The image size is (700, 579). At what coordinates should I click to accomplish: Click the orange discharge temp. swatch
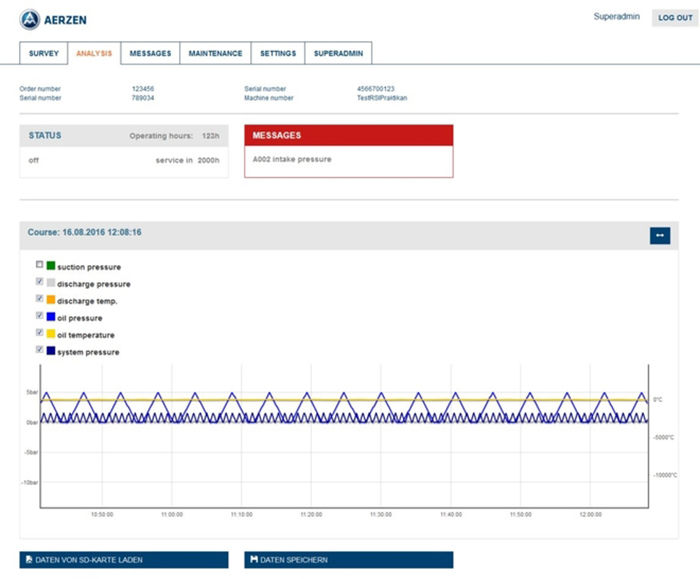coord(51,300)
